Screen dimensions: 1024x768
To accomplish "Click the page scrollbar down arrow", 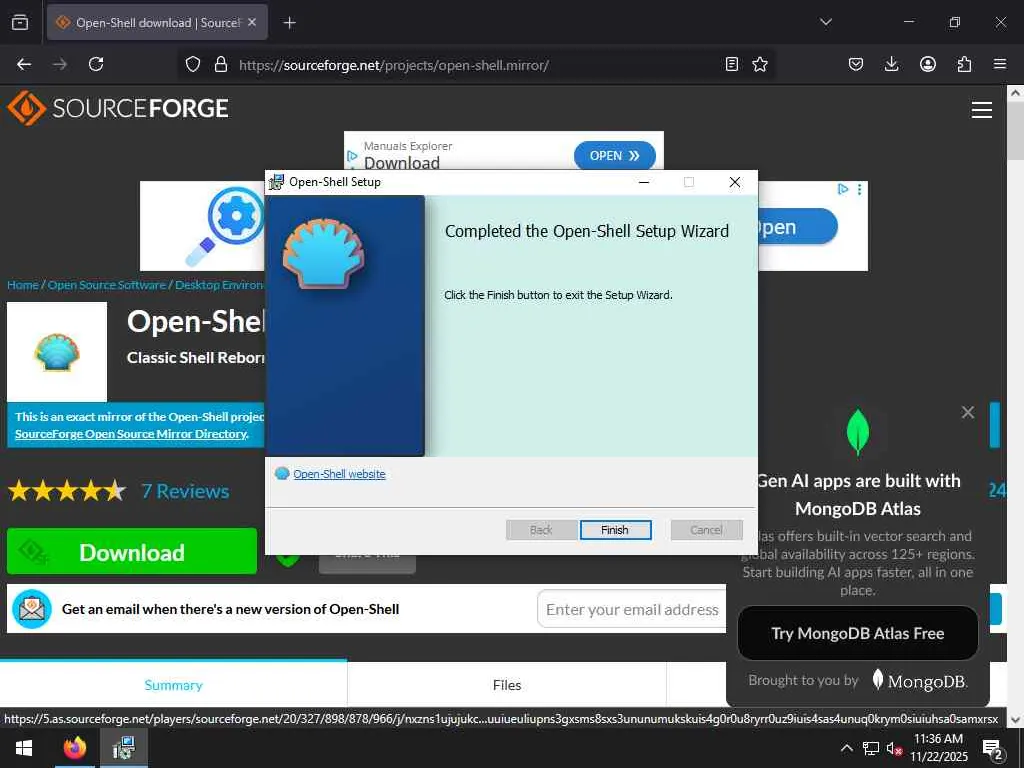I will click(1015, 720).
